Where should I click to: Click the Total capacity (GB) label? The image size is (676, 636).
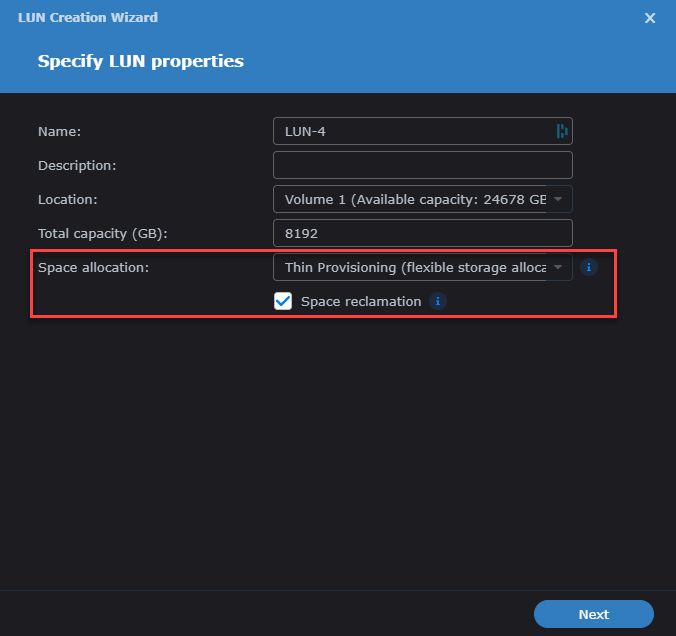103,234
